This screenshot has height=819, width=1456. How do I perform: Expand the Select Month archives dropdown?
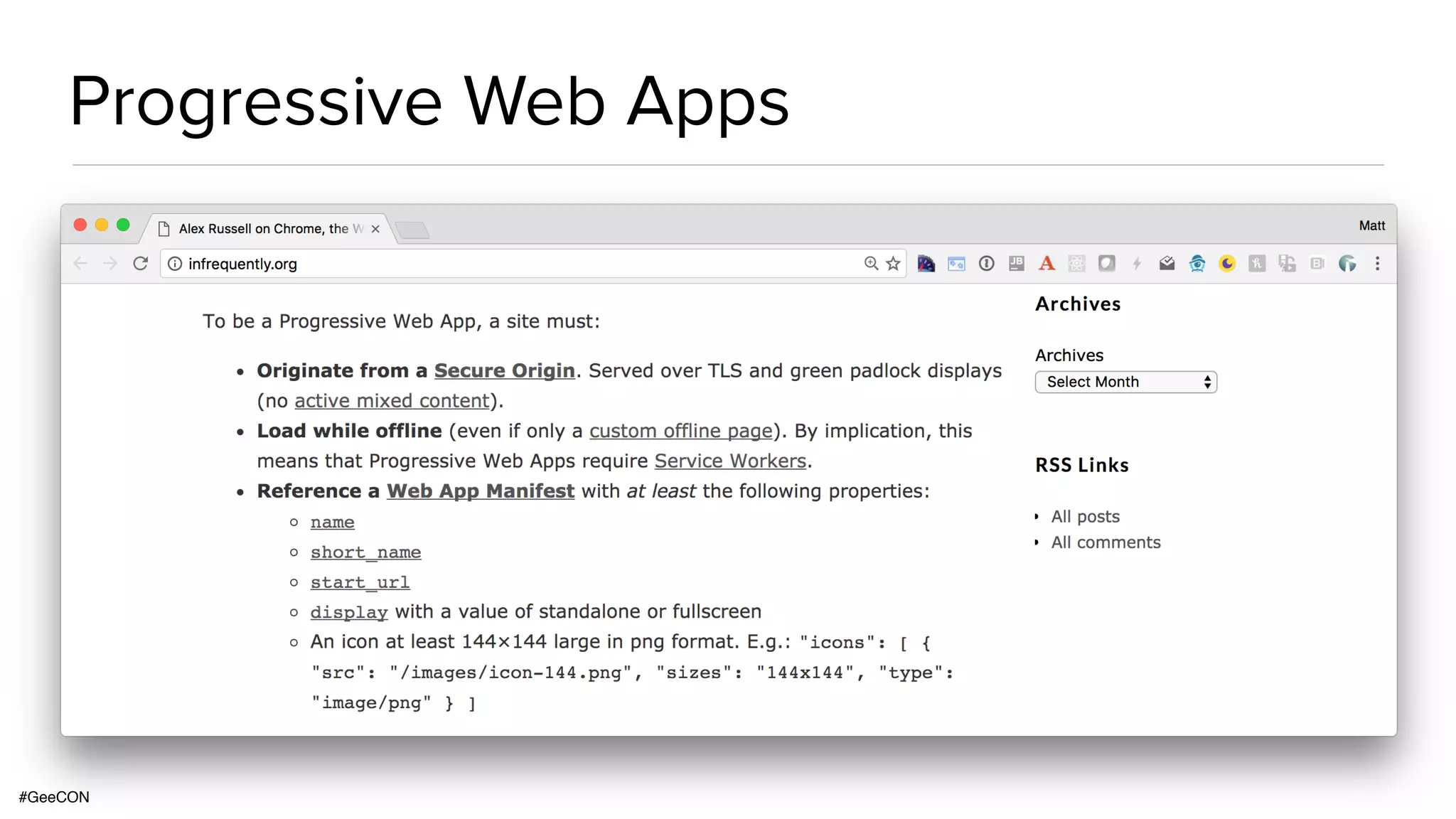coord(1125,382)
